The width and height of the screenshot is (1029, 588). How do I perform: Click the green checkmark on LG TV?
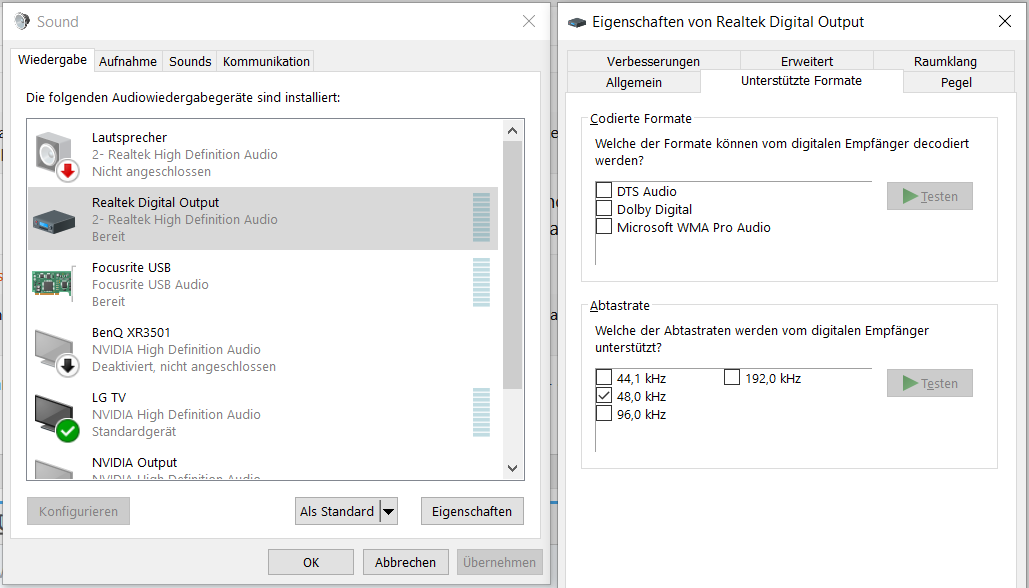tap(67, 430)
